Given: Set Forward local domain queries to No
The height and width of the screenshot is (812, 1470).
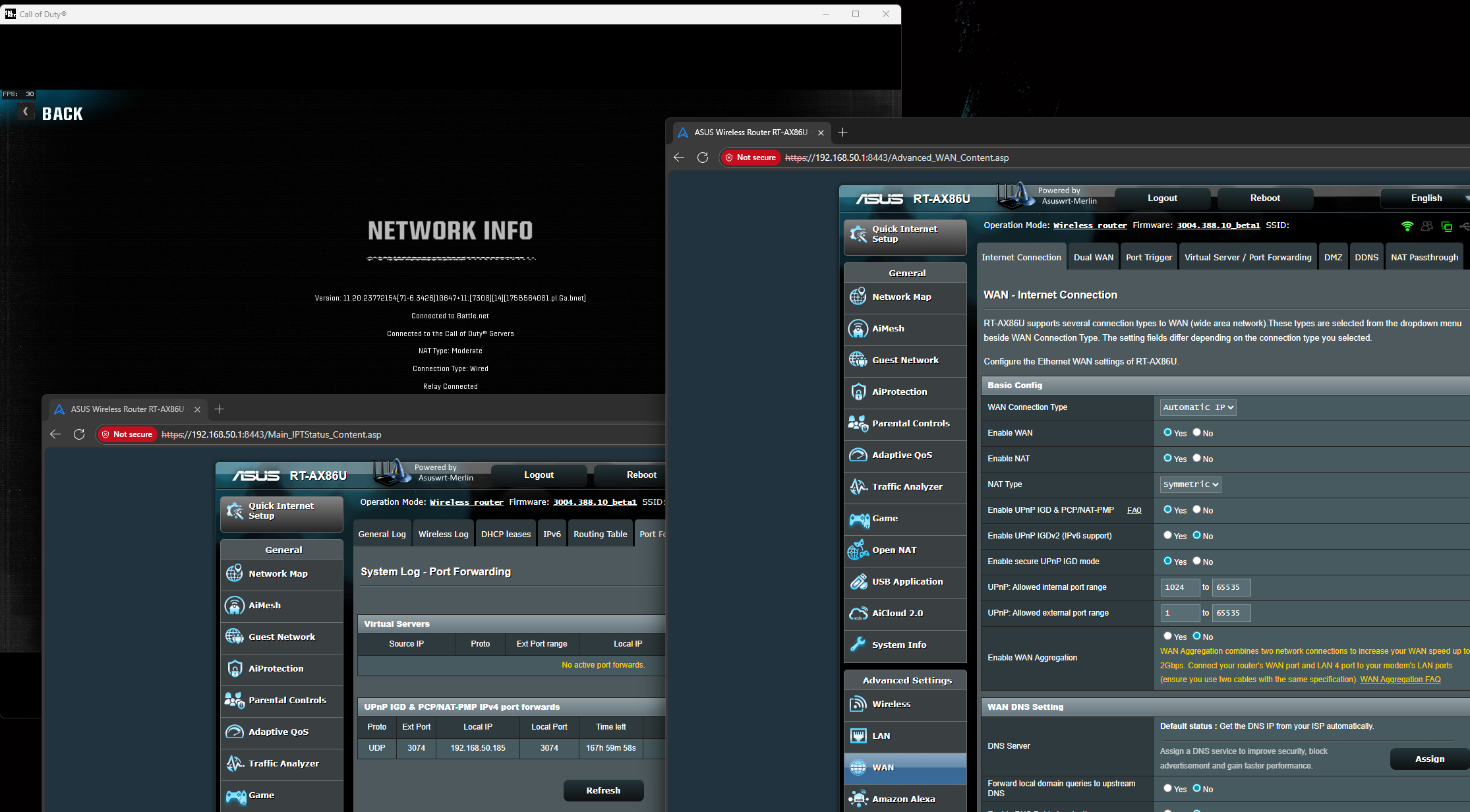Looking at the screenshot, I should click(x=1196, y=788).
